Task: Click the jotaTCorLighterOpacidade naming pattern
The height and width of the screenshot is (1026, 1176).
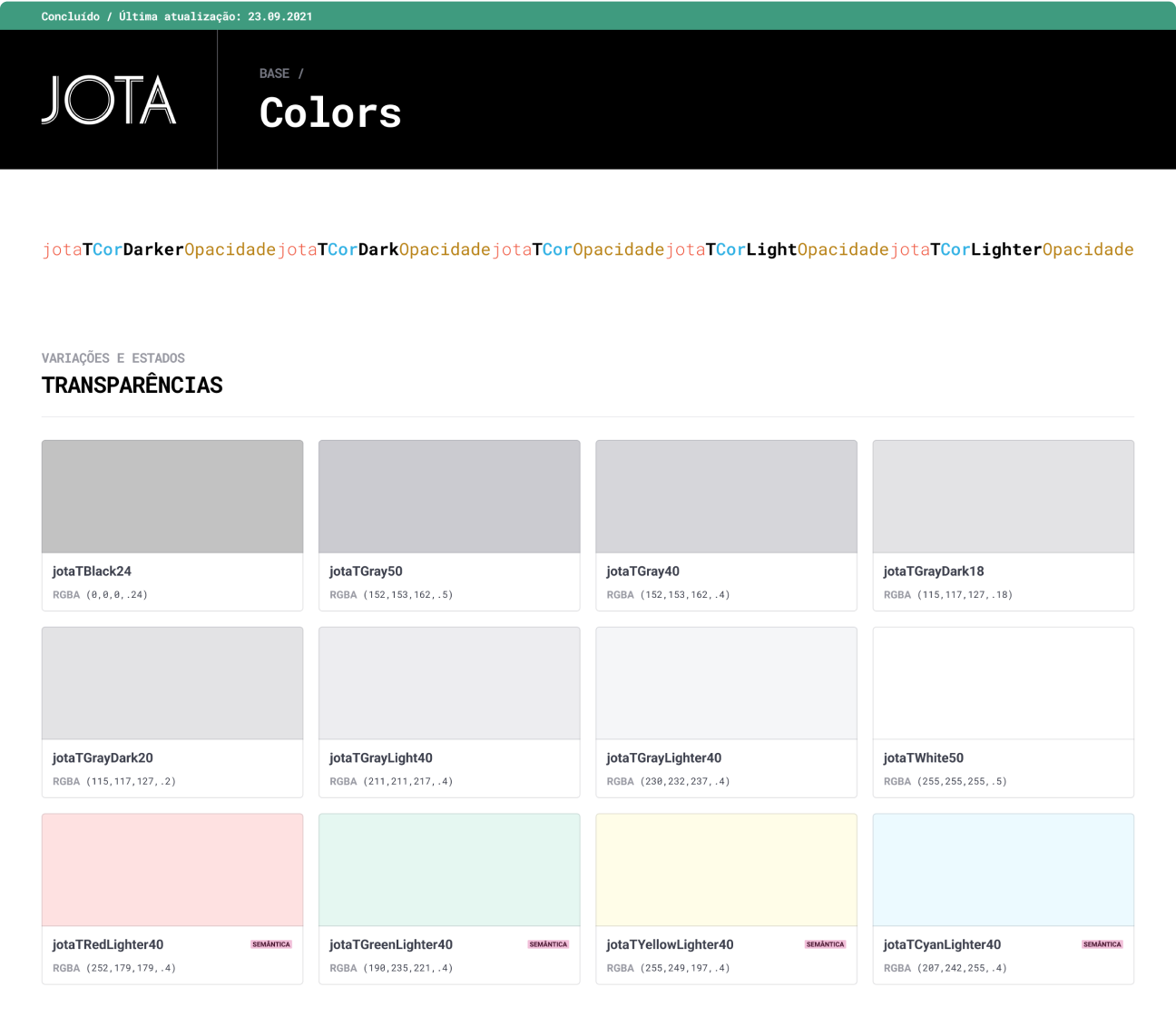Action: coord(1012,249)
